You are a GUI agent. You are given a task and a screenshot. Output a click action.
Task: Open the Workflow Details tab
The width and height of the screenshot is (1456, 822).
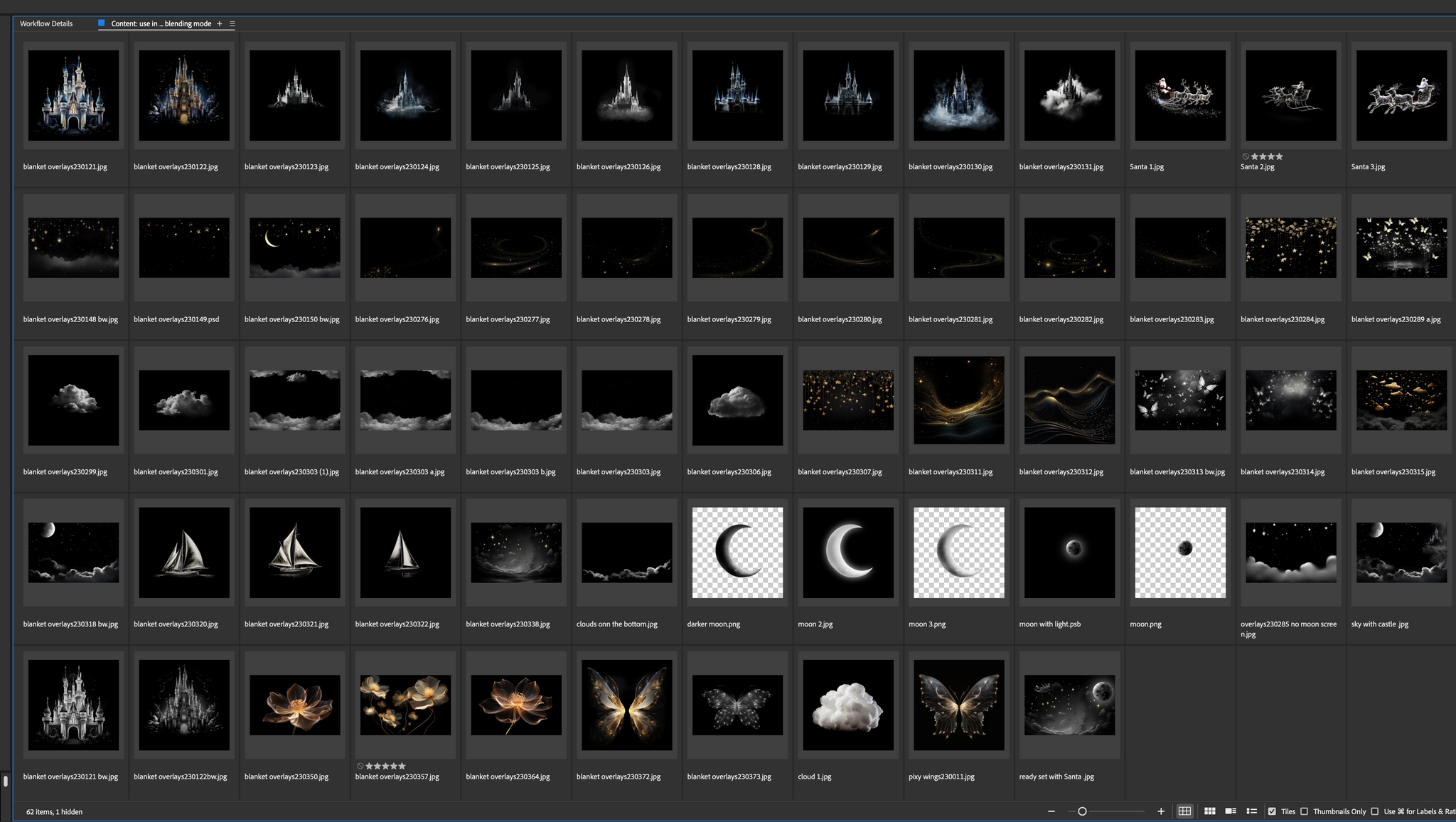coord(46,23)
